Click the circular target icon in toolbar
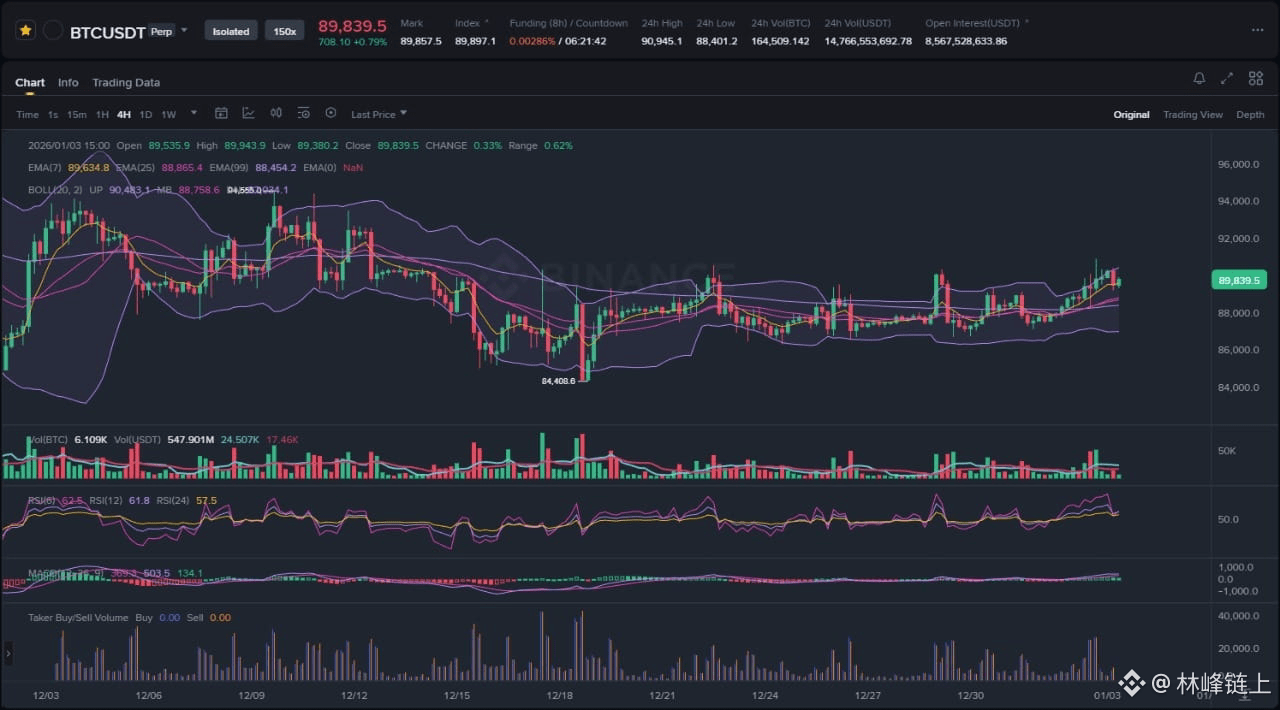The image size is (1280, 710). (331, 114)
